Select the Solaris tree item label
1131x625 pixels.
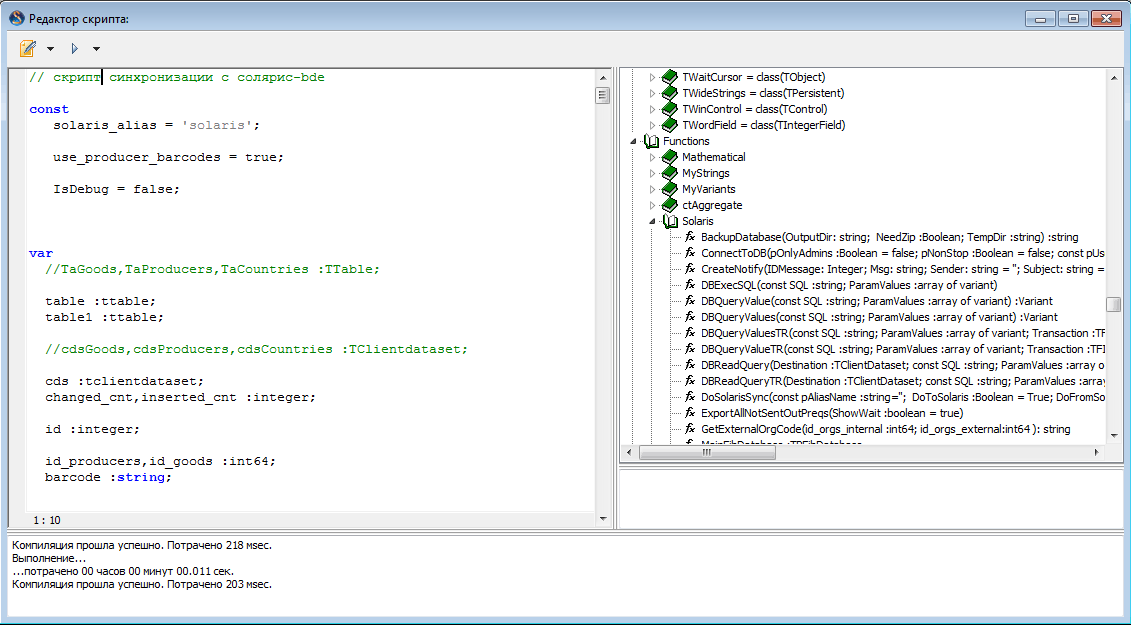697,222
